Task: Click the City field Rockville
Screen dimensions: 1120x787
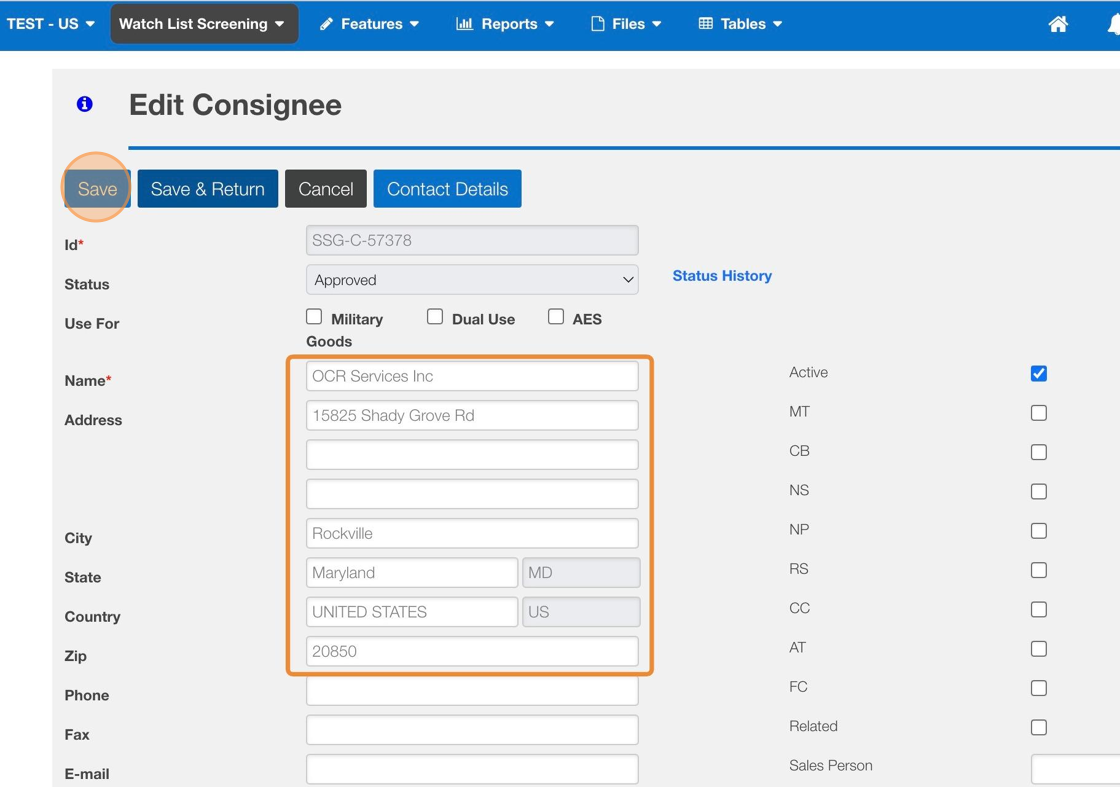Action: click(472, 533)
